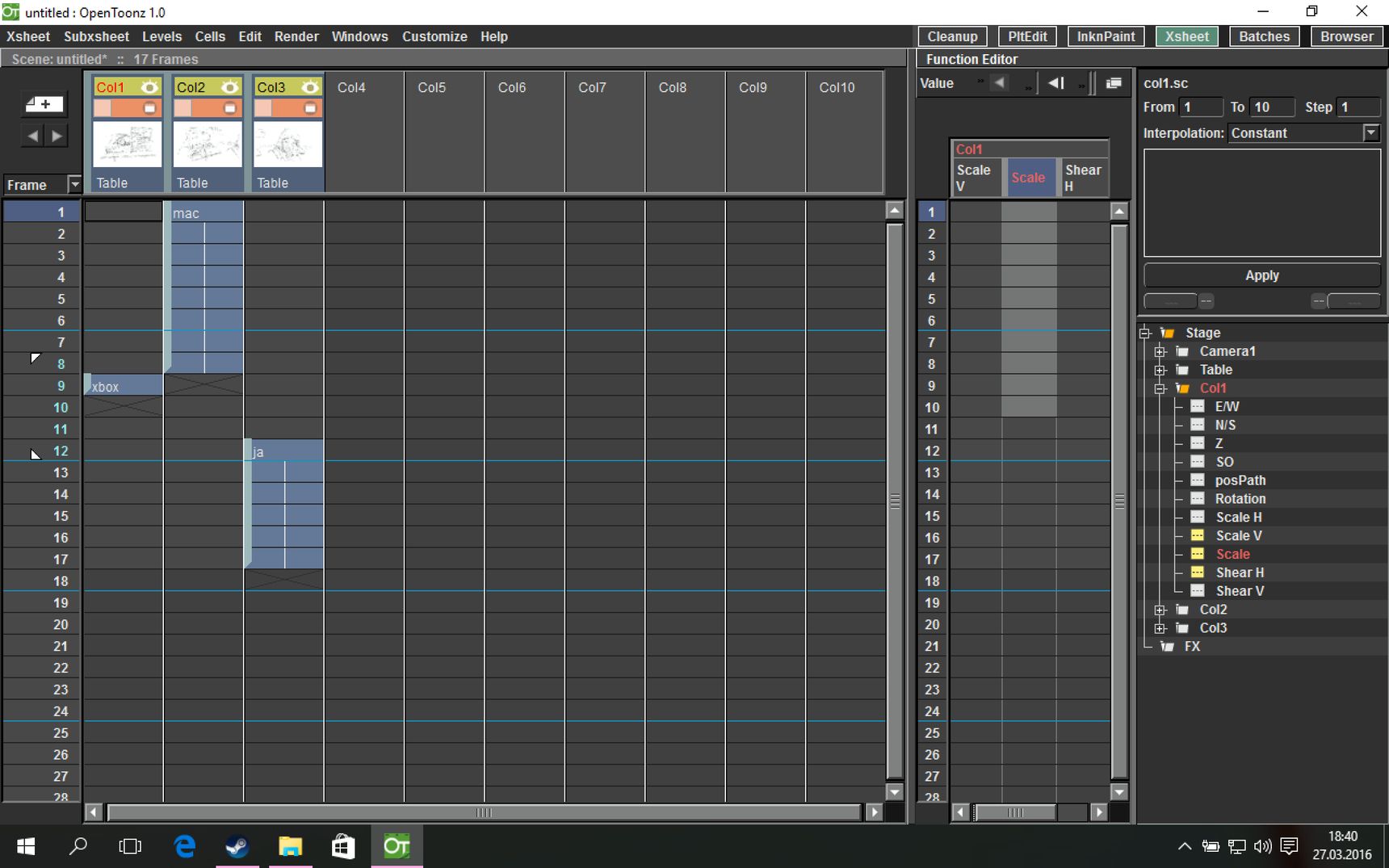Click the Apply button
The height and width of the screenshot is (868, 1389).
[1261, 275]
